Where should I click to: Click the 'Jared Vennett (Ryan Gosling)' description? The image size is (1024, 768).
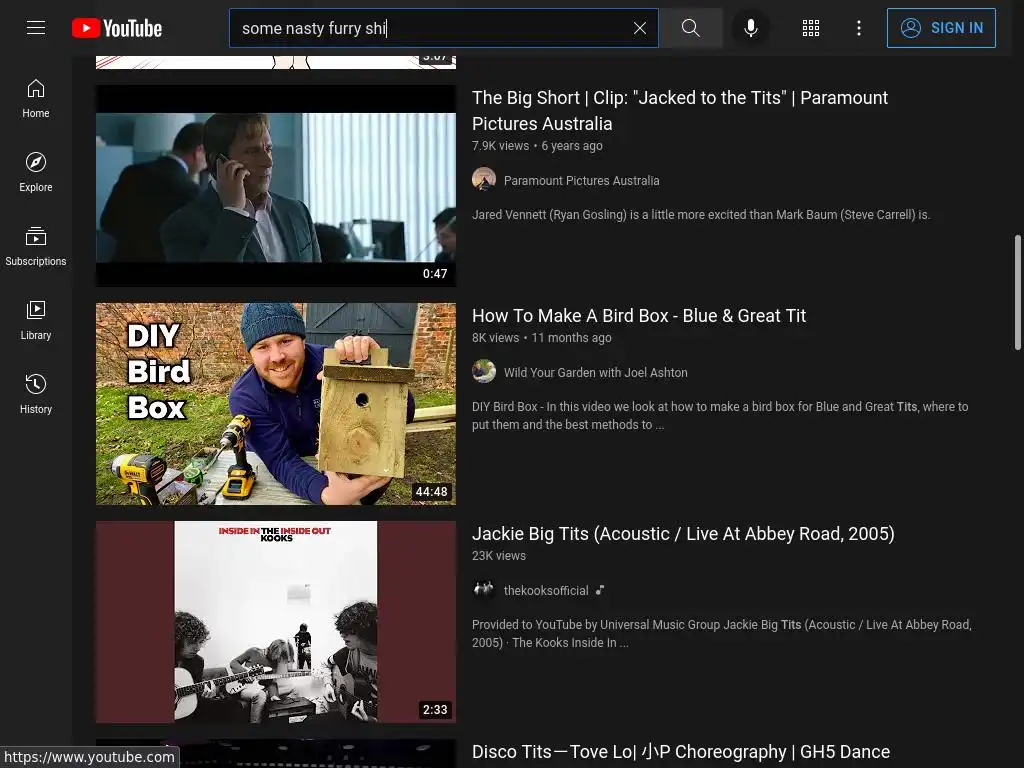(701, 215)
